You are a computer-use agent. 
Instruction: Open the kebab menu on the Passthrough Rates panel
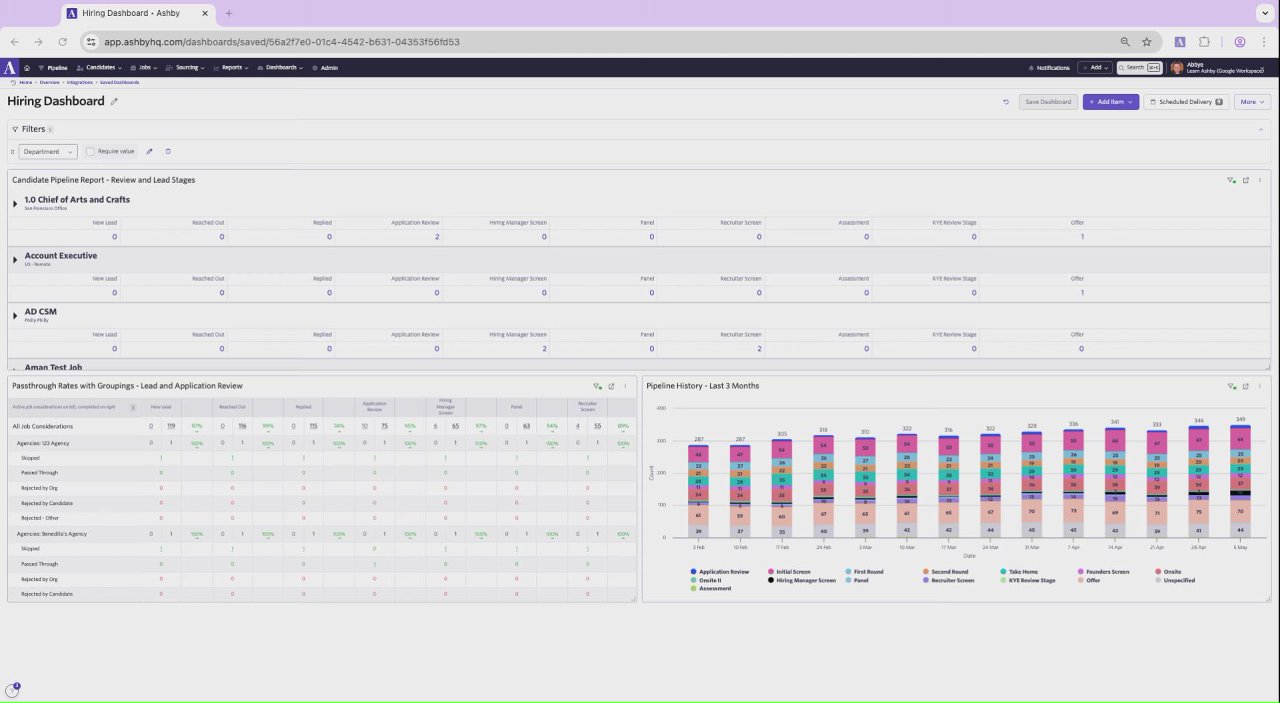point(626,386)
